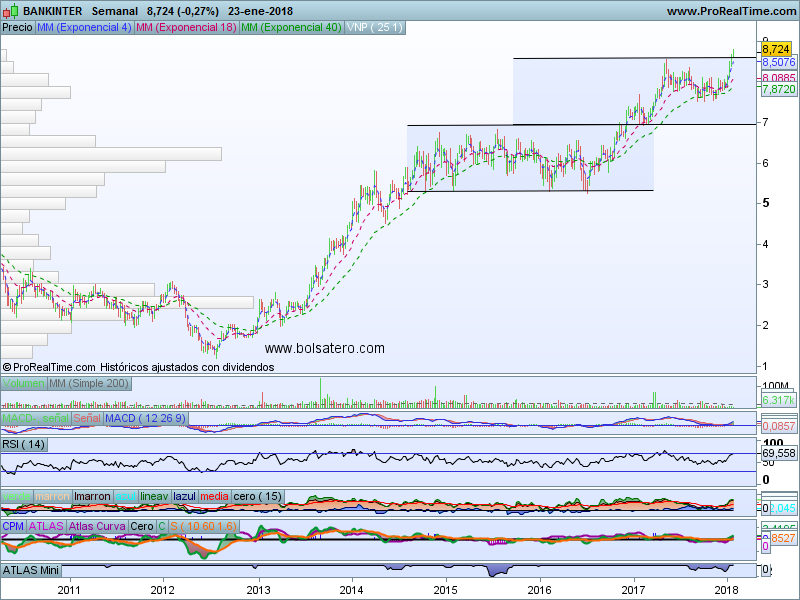Click the VNP (25 1) label
Image resolution: width=800 pixels, height=600 pixels.
point(375,27)
